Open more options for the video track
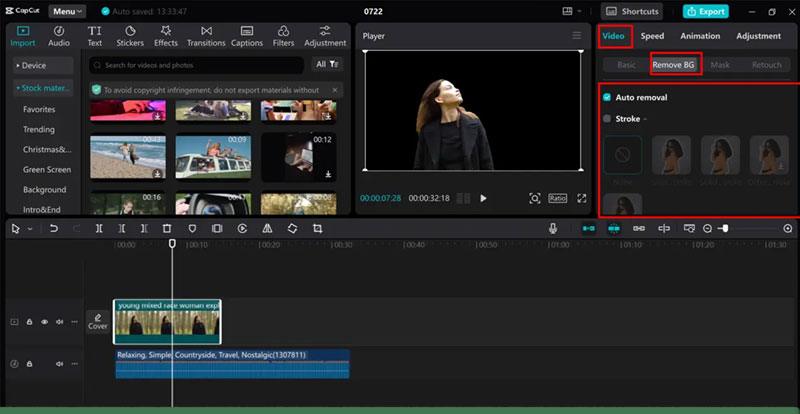800x414 pixels. point(75,322)
